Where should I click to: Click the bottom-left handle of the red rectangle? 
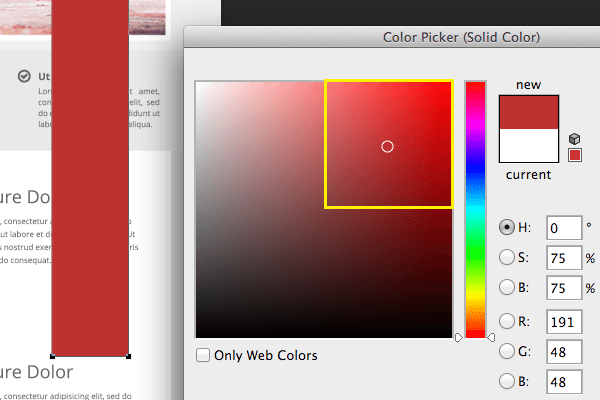tap(52, 356)
